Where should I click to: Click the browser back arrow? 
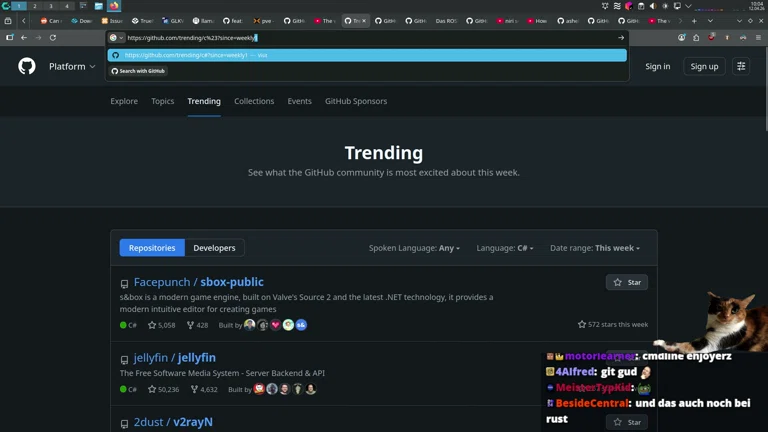pyautogui.click(x=24, y=38)
